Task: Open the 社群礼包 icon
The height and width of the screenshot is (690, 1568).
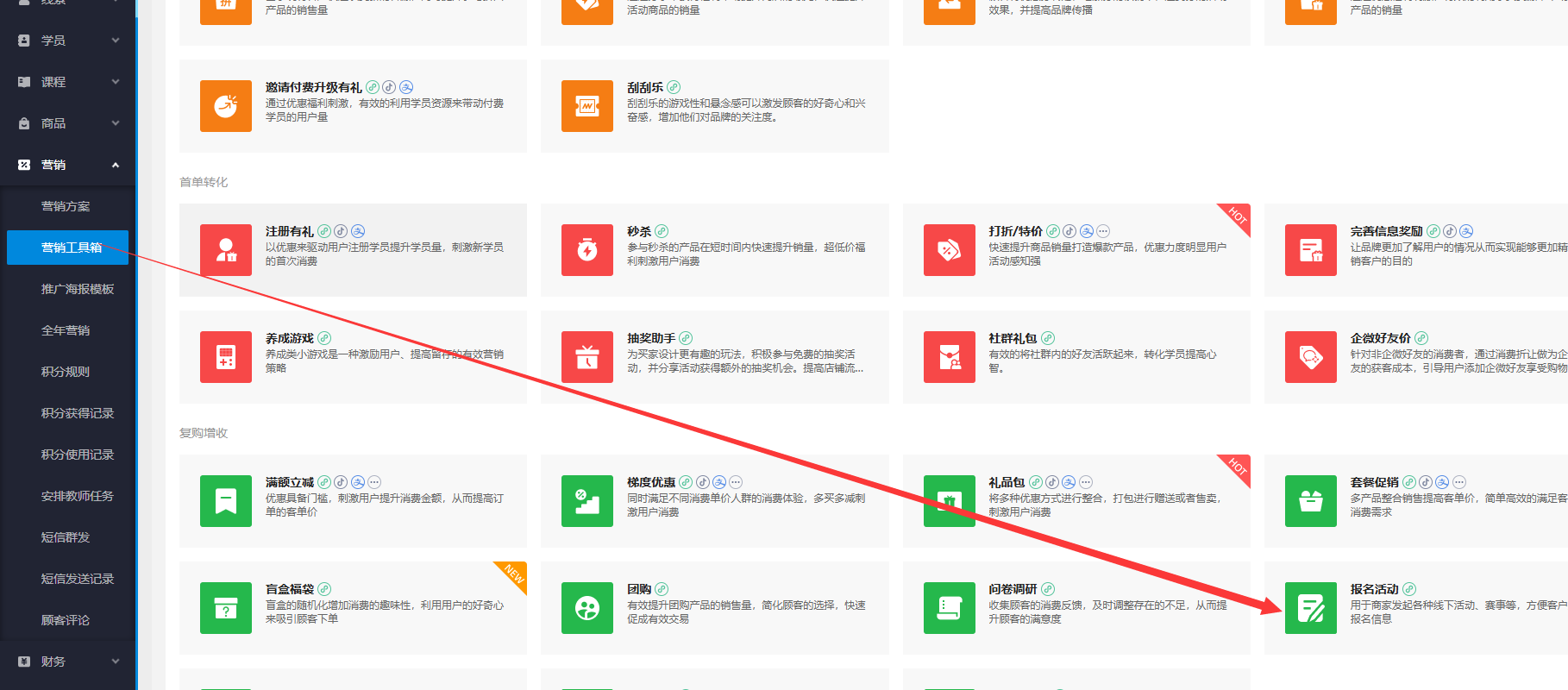Action: (x=950, y=357)
